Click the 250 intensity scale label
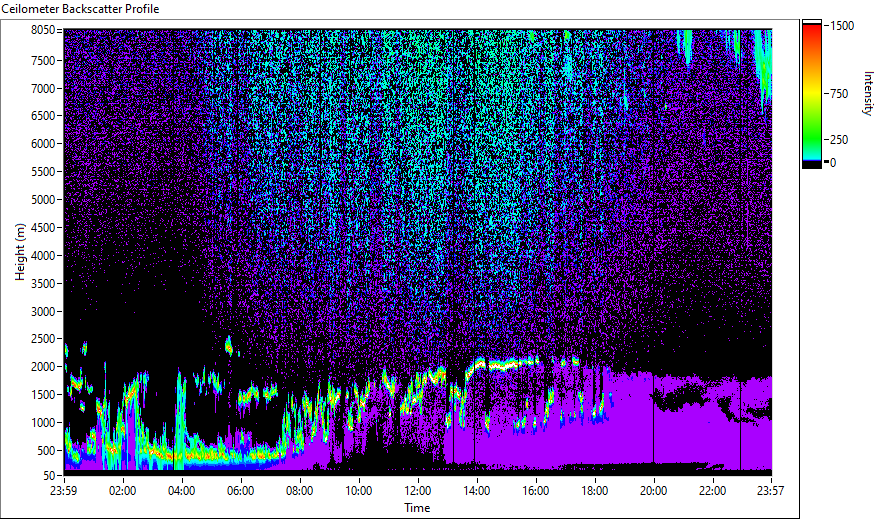Viewport: 878px width, 519px height. (839, 140)
